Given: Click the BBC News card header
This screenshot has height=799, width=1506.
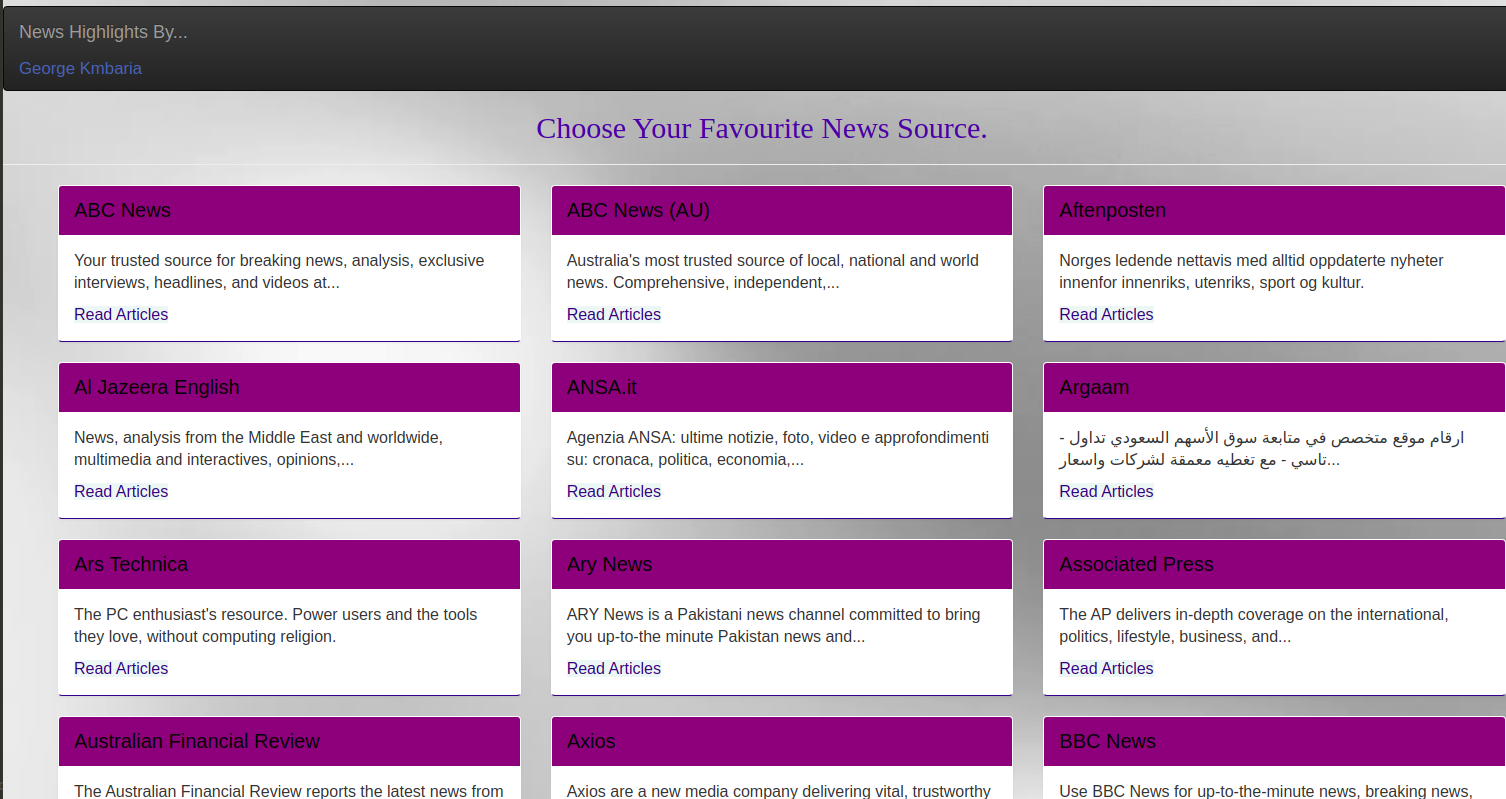Looking at the screenshot, I should [x=1275, y=741].
